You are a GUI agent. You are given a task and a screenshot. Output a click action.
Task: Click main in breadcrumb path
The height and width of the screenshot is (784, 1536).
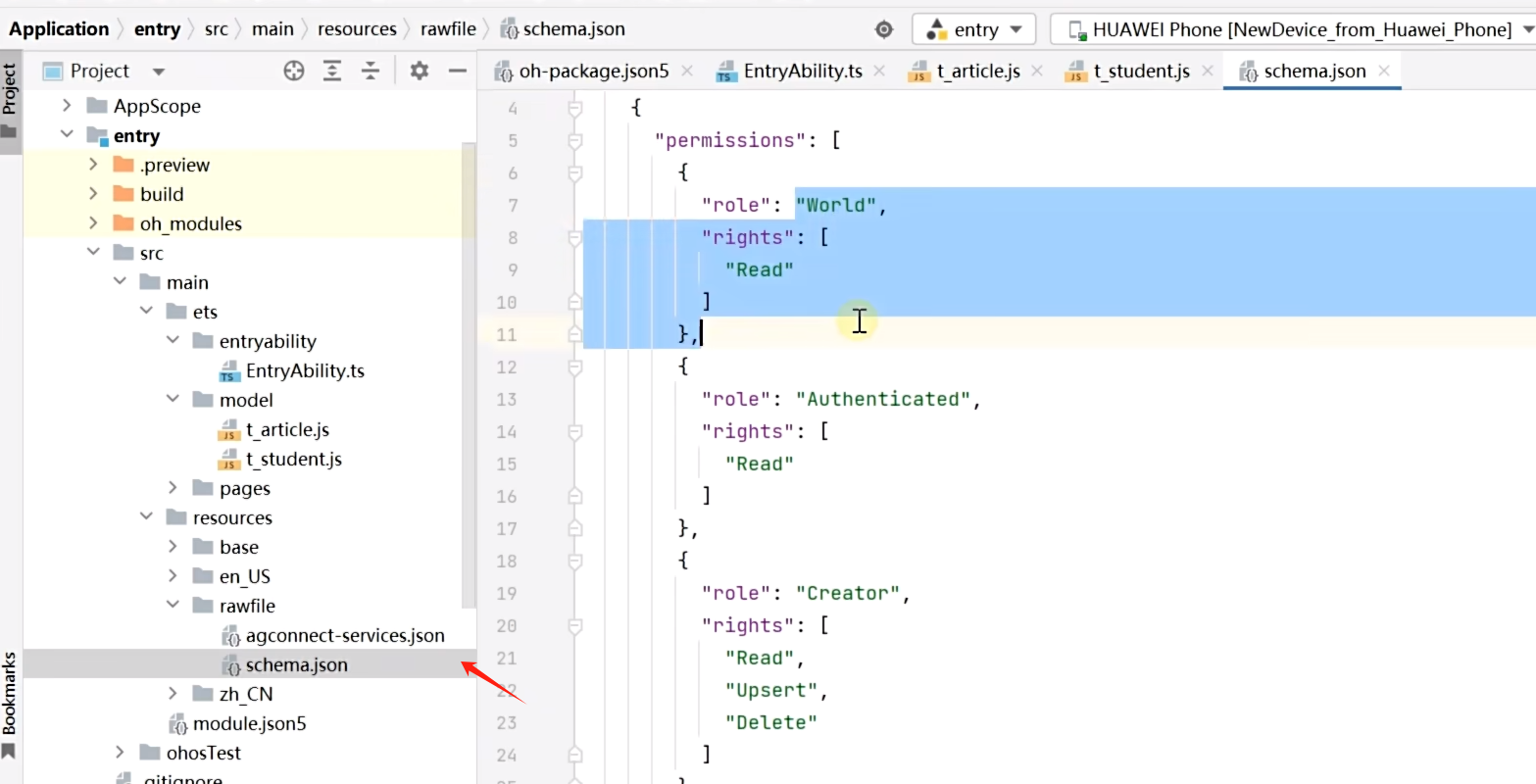[x=273, y=29]
